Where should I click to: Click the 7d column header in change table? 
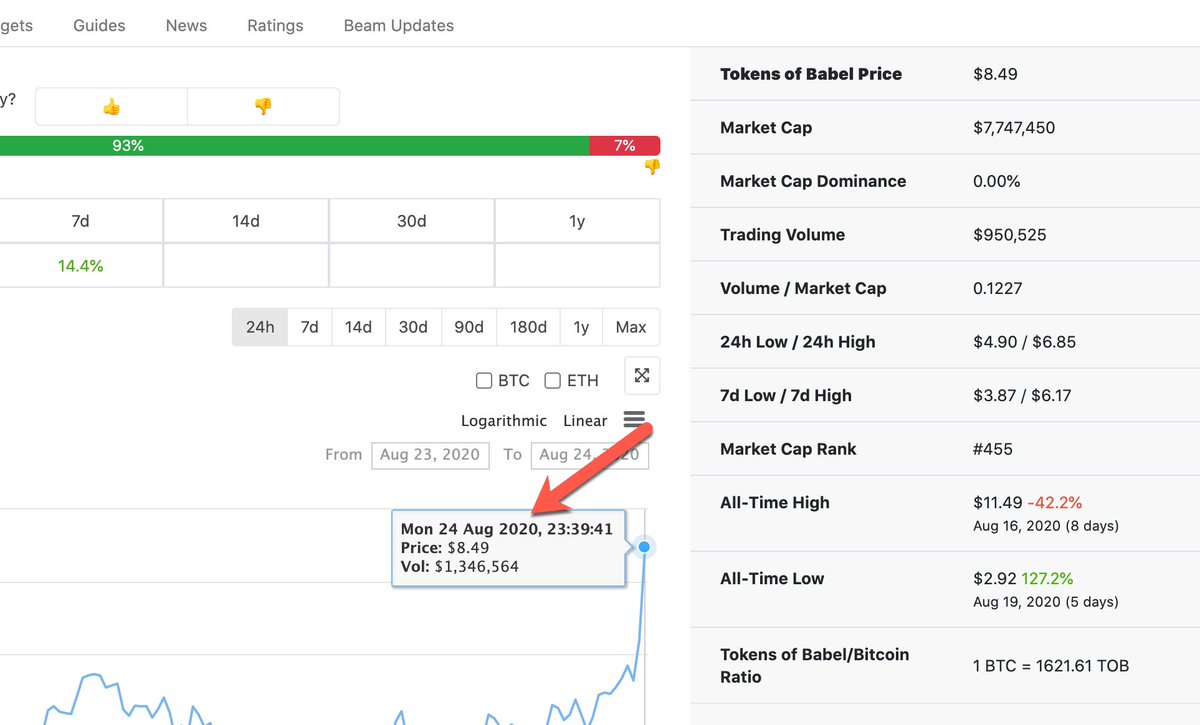point(81,221)
